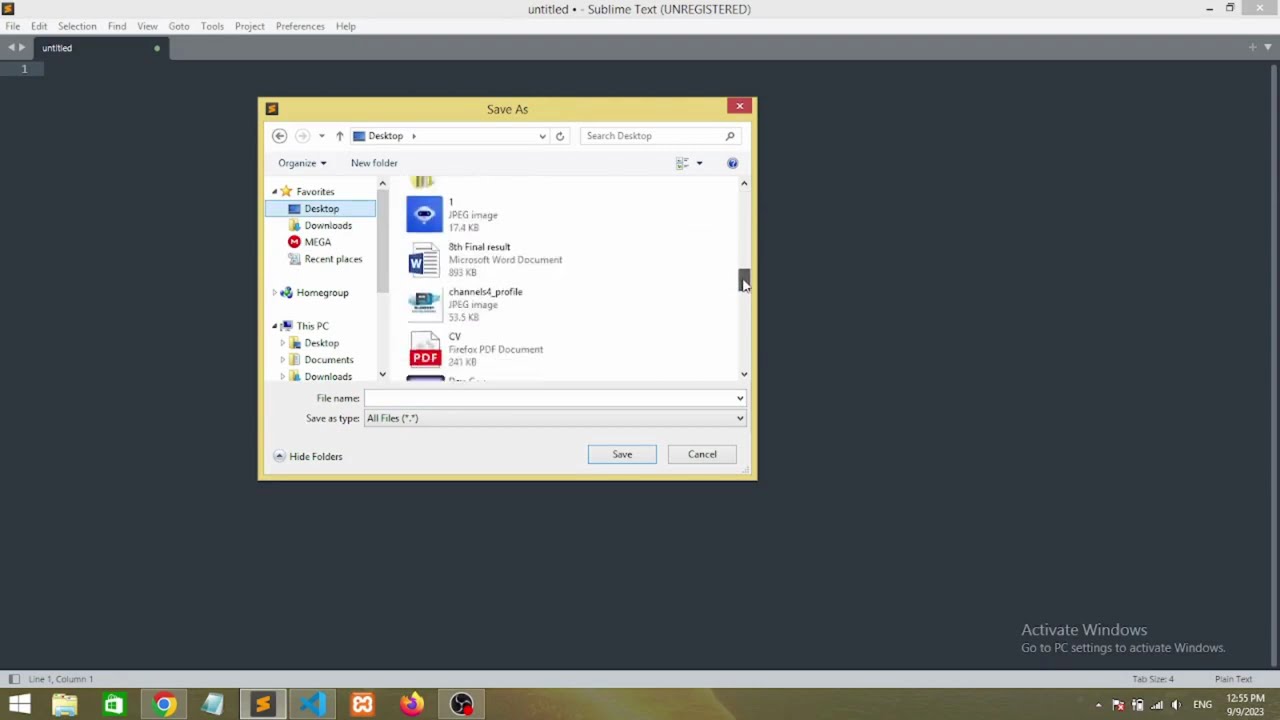Viewport: 1280px width, 720px height.
Task: Open the Preferences menu
Action: [x=300, y=26]
